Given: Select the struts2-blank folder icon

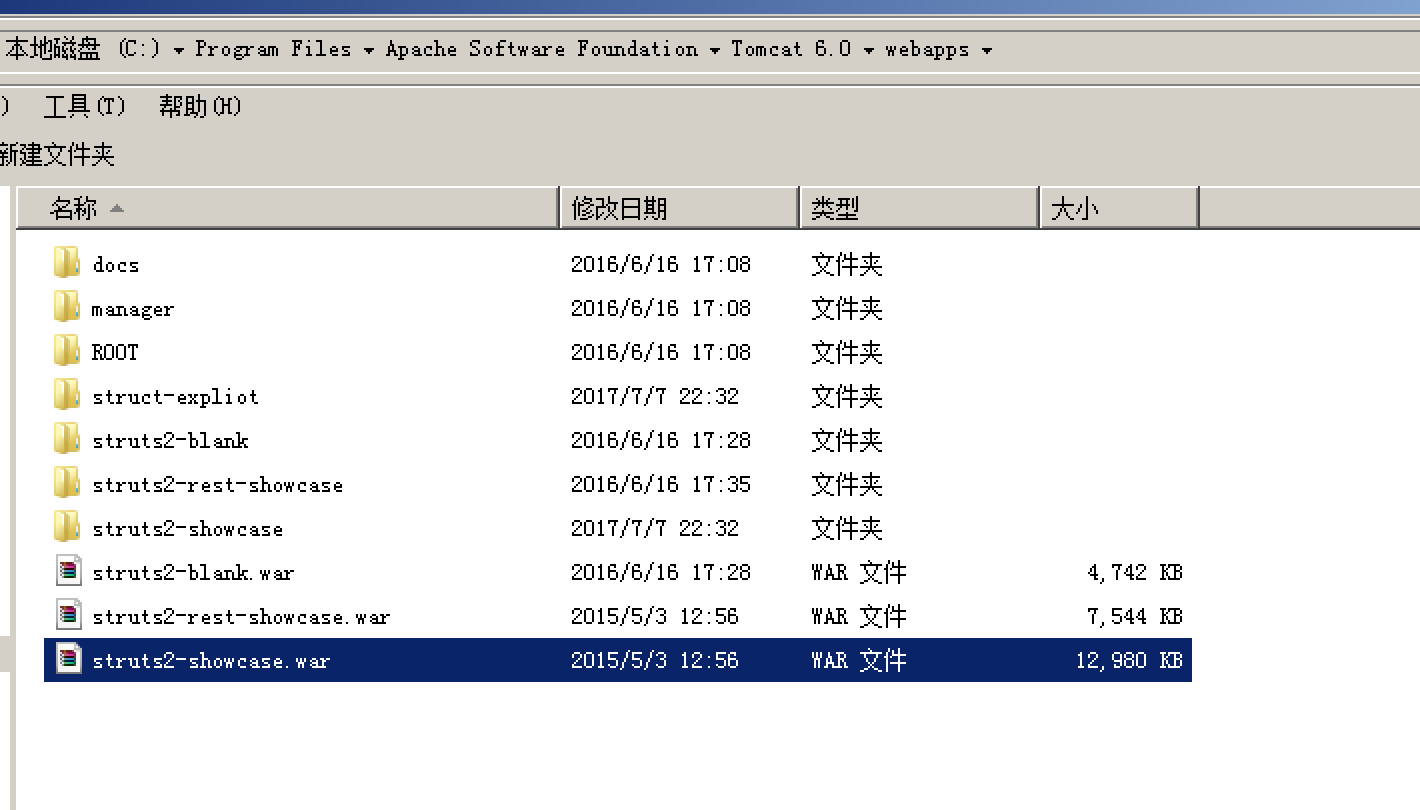Looking at the screenshot, I should (x=67, y=440).
